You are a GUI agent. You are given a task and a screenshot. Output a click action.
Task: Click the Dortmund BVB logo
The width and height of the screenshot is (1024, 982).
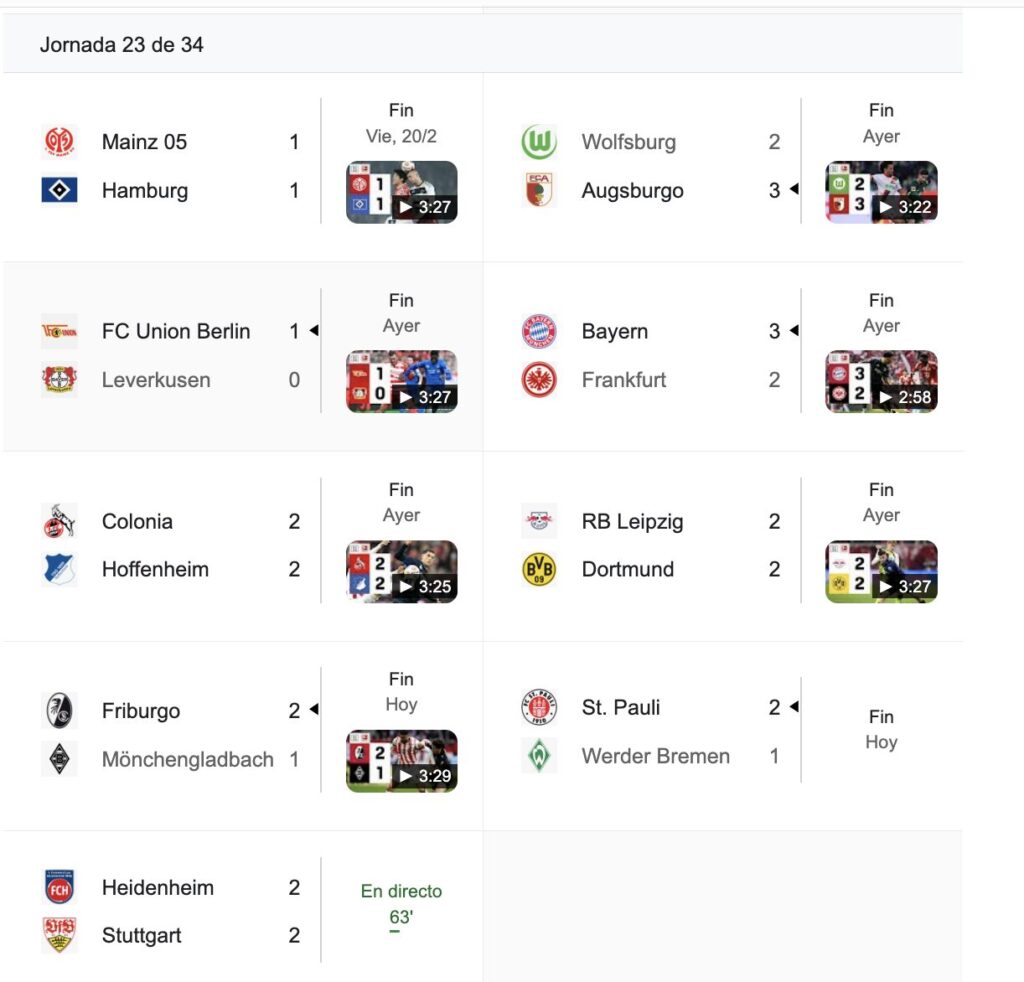point(539,569)
